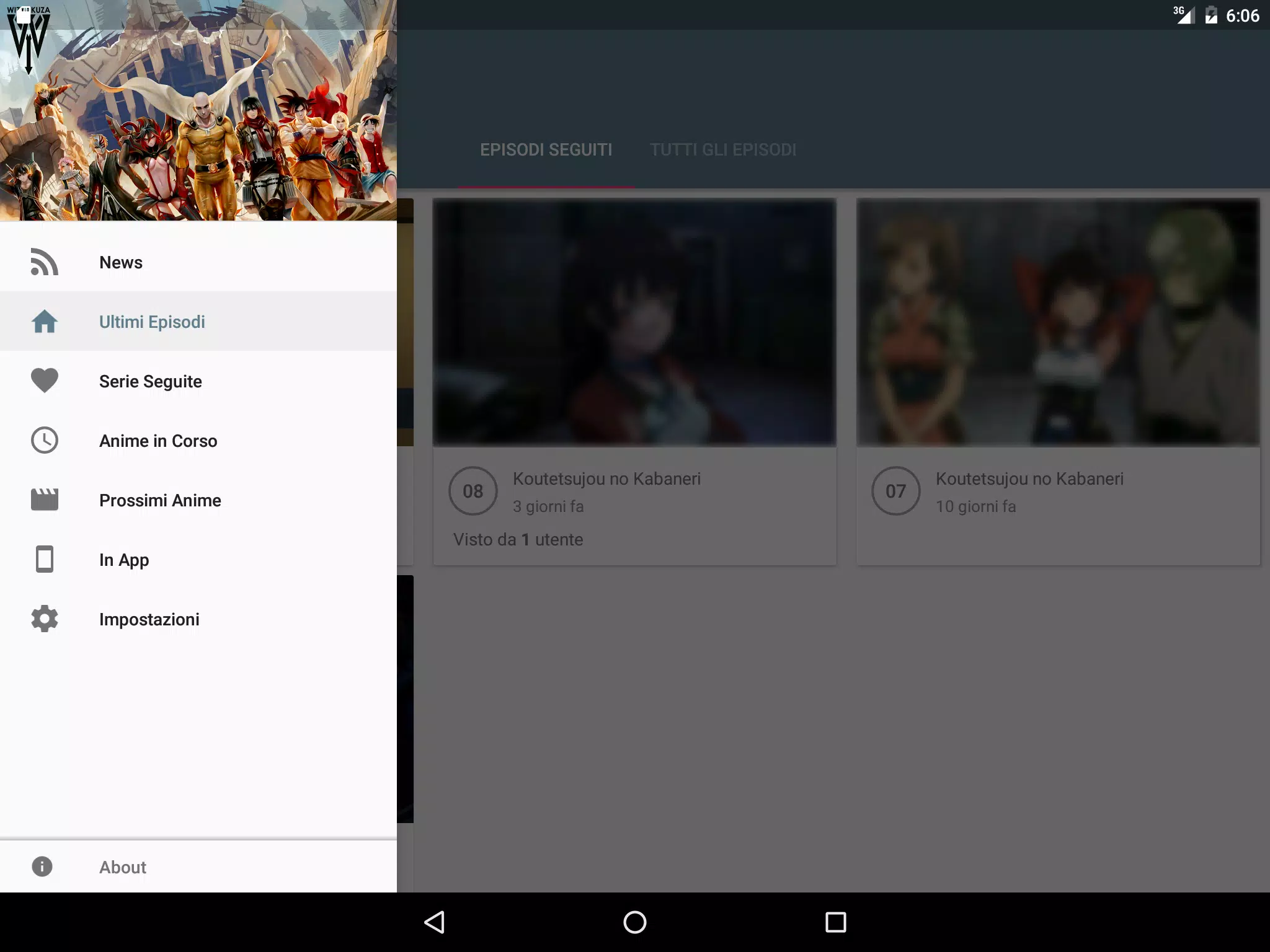The width and height of the screenshot is (1270, 952).
Task: Tap the gear icon for Impostazioni
Action: (45, 619)
